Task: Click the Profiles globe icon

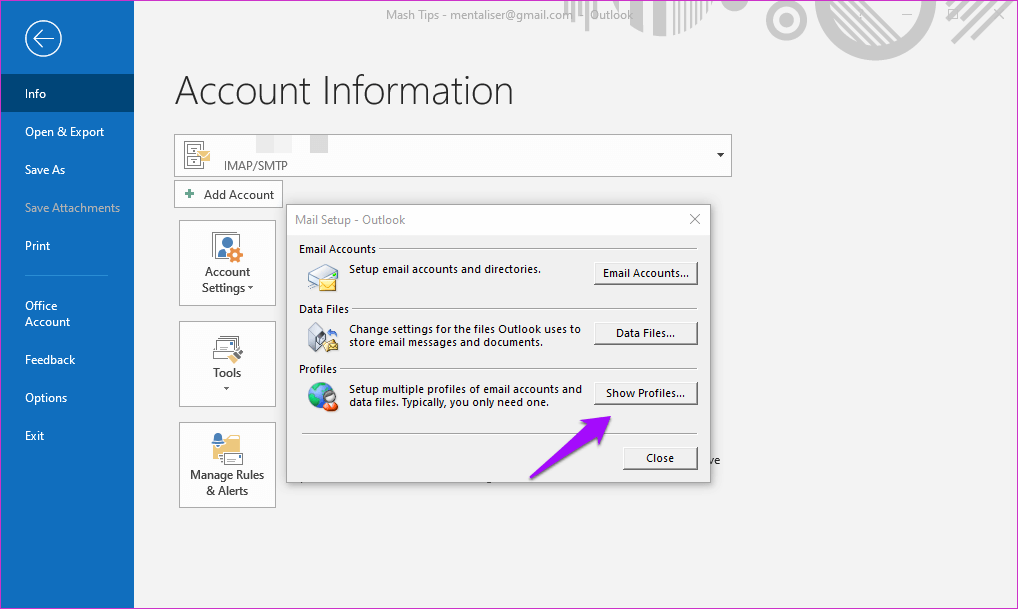Action: tap(322, 396)
